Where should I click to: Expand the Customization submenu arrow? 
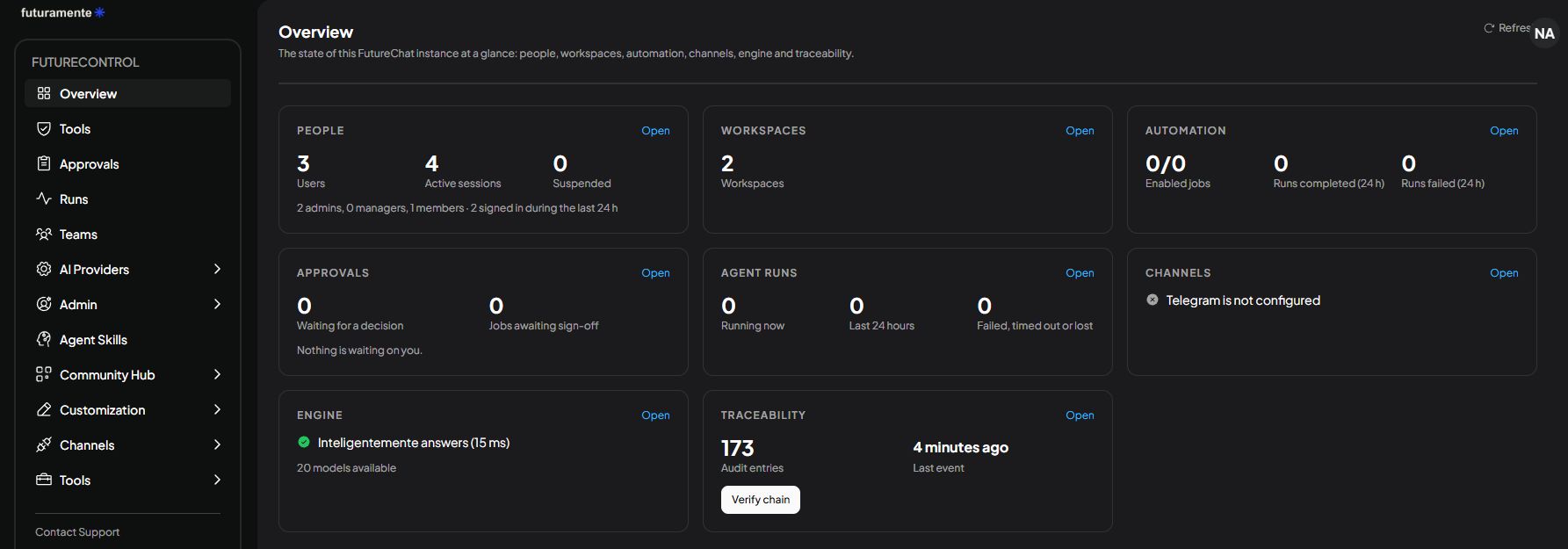tap(217, 409)
